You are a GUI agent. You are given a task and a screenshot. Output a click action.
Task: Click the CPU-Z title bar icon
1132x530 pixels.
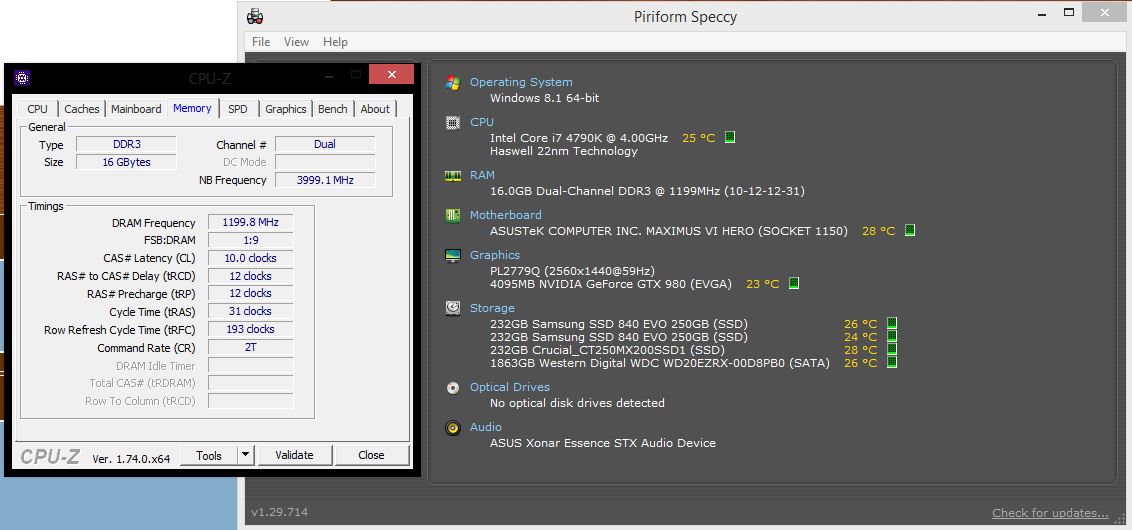[x=22, y=78]
